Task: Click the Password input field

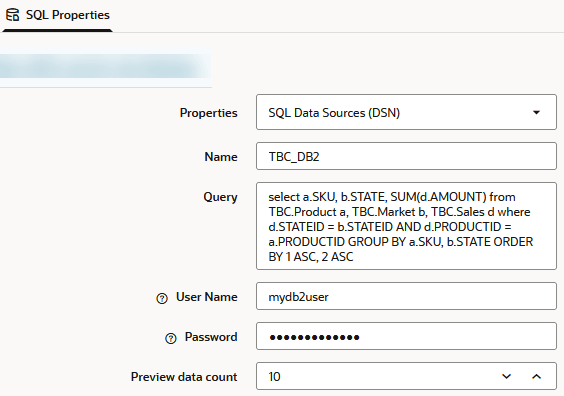Action: [406, 336]
